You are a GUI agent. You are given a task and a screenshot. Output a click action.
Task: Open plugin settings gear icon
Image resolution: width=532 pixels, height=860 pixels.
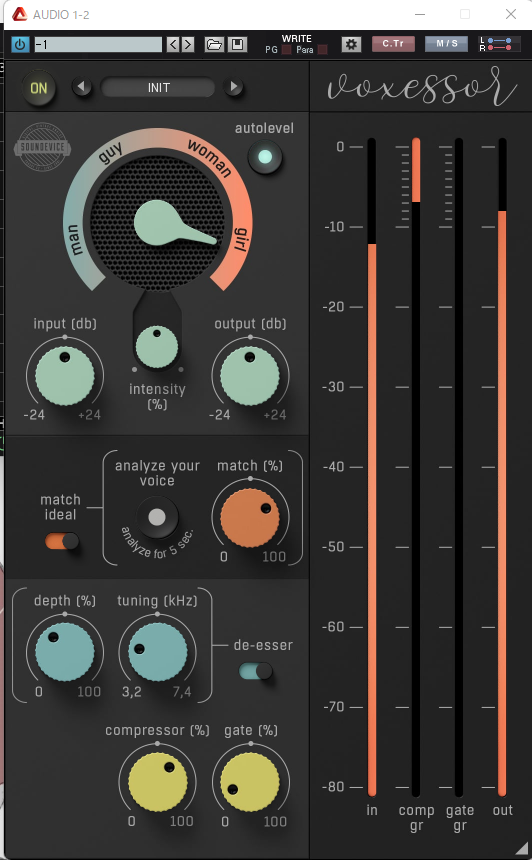[351, 44]
